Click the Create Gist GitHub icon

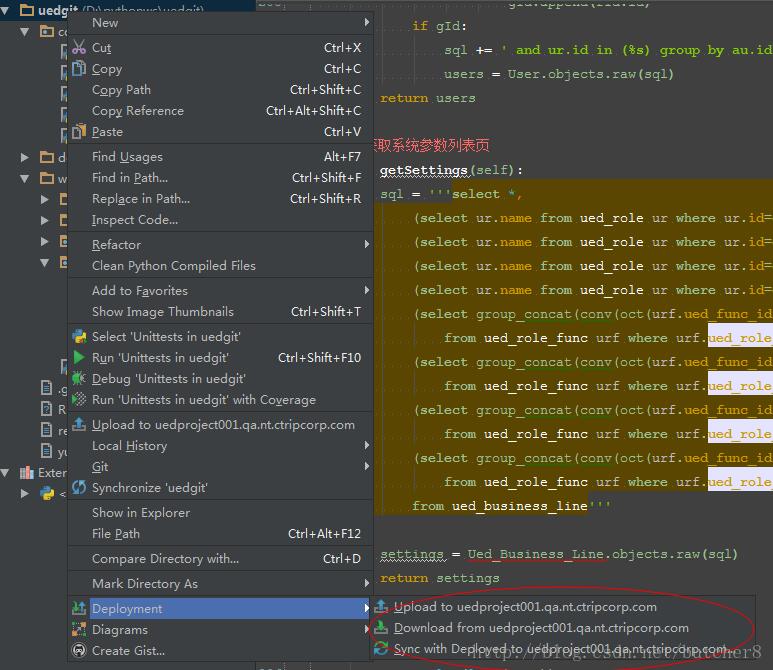click(79, 651)
